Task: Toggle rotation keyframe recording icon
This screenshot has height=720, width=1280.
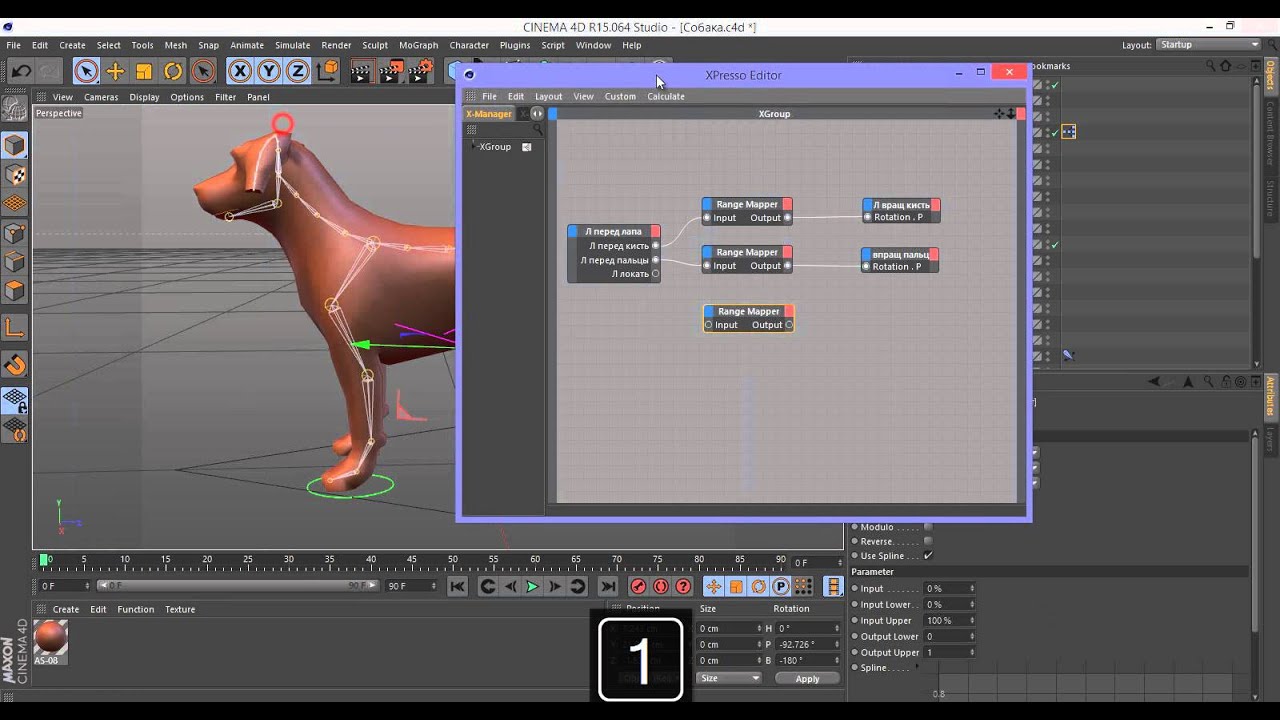Action: pyautogui.click(x=758, y=587)
